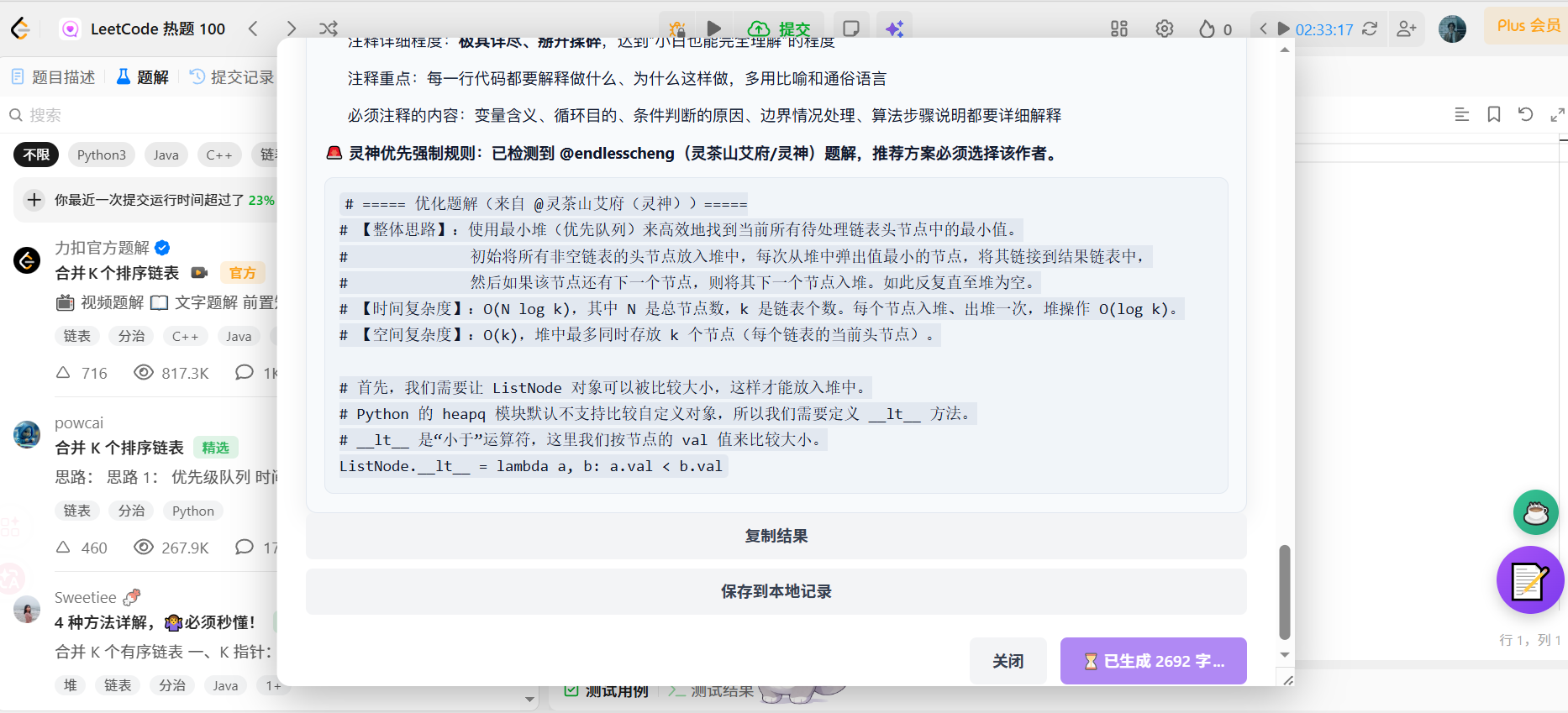
Task: Pick a random problem with shuffle icon
Action: (x=329, y=29)
